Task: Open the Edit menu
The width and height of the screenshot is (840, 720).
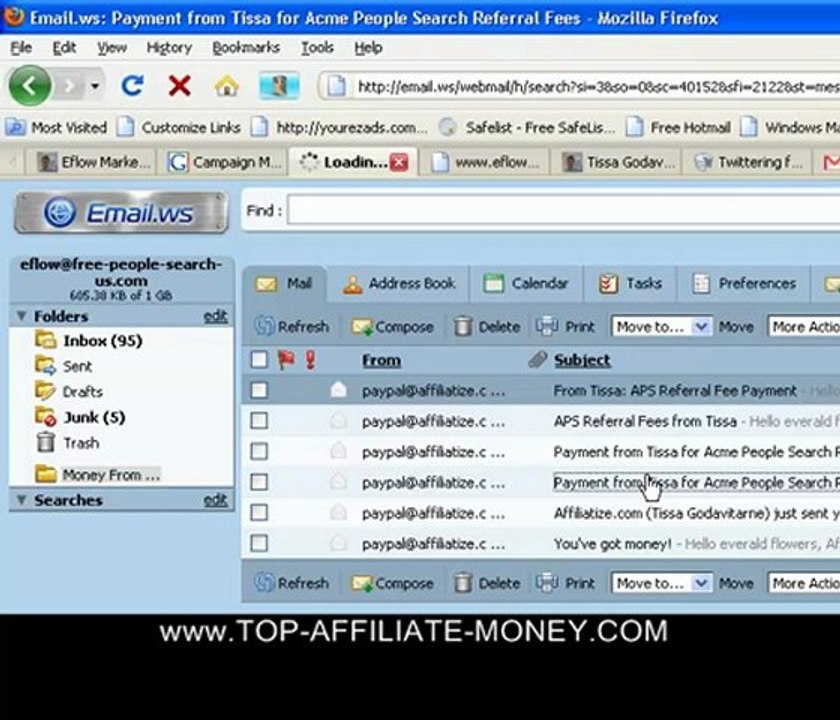Action: point(64,48)
